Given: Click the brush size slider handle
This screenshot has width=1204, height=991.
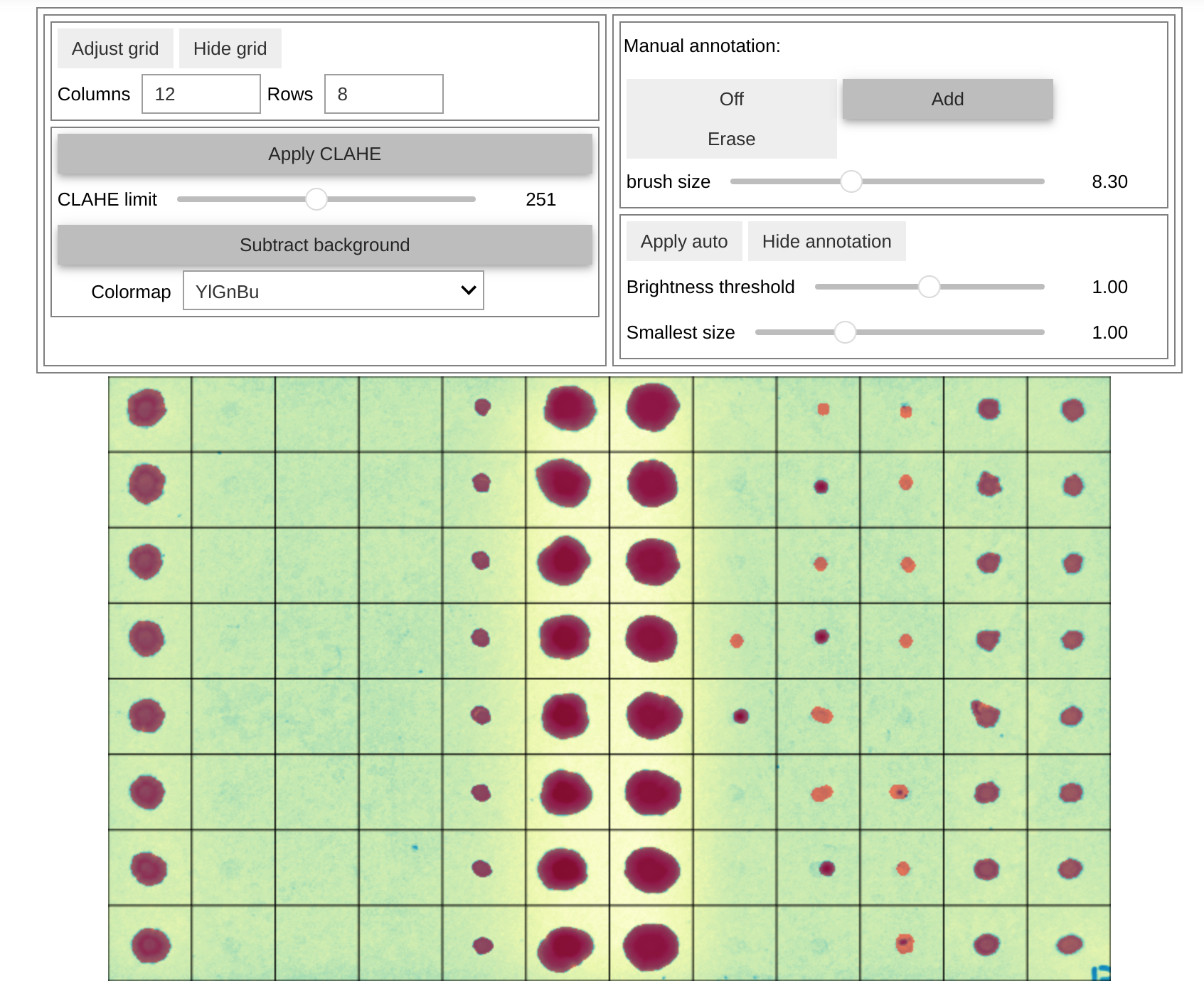Looking at the screenshot, I should click(x=851, y=181).
